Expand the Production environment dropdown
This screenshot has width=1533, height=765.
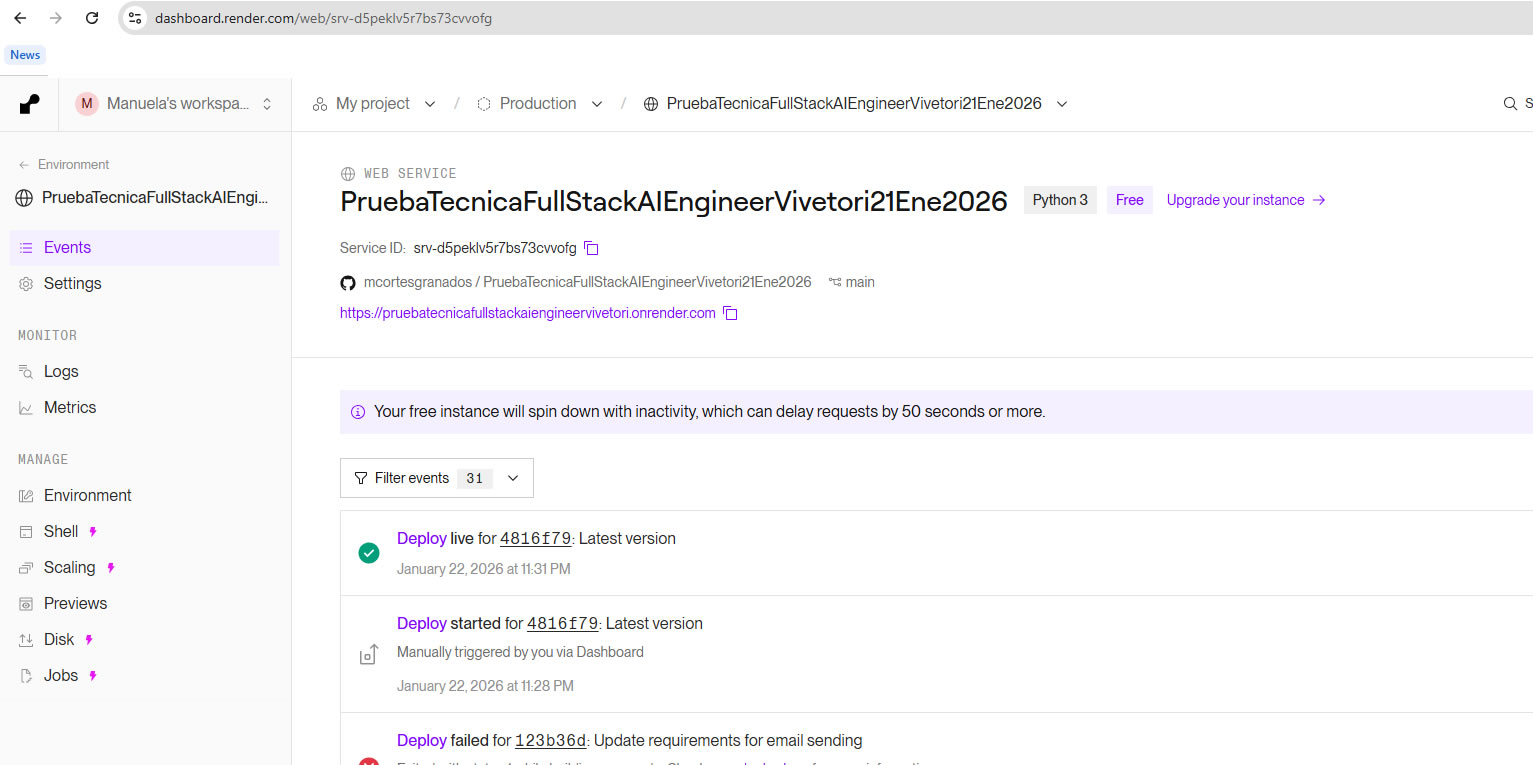tap(597, 104)
